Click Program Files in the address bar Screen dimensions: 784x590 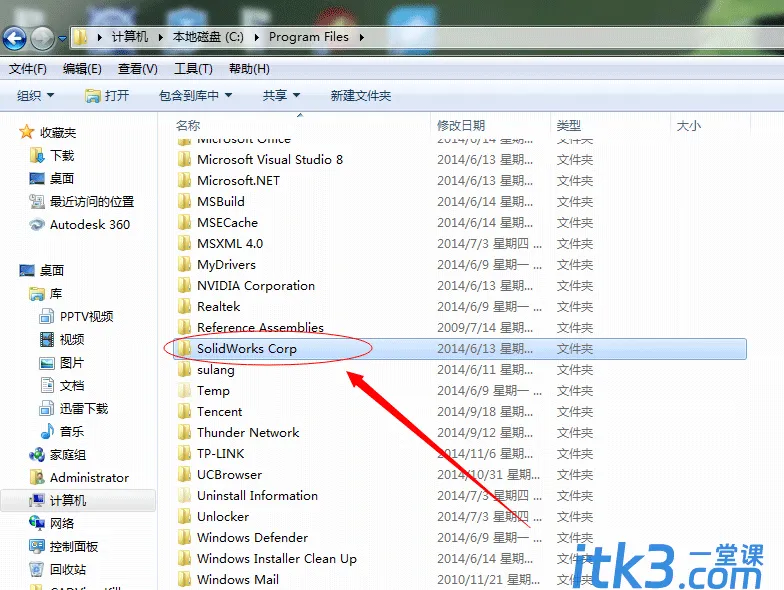308,37
